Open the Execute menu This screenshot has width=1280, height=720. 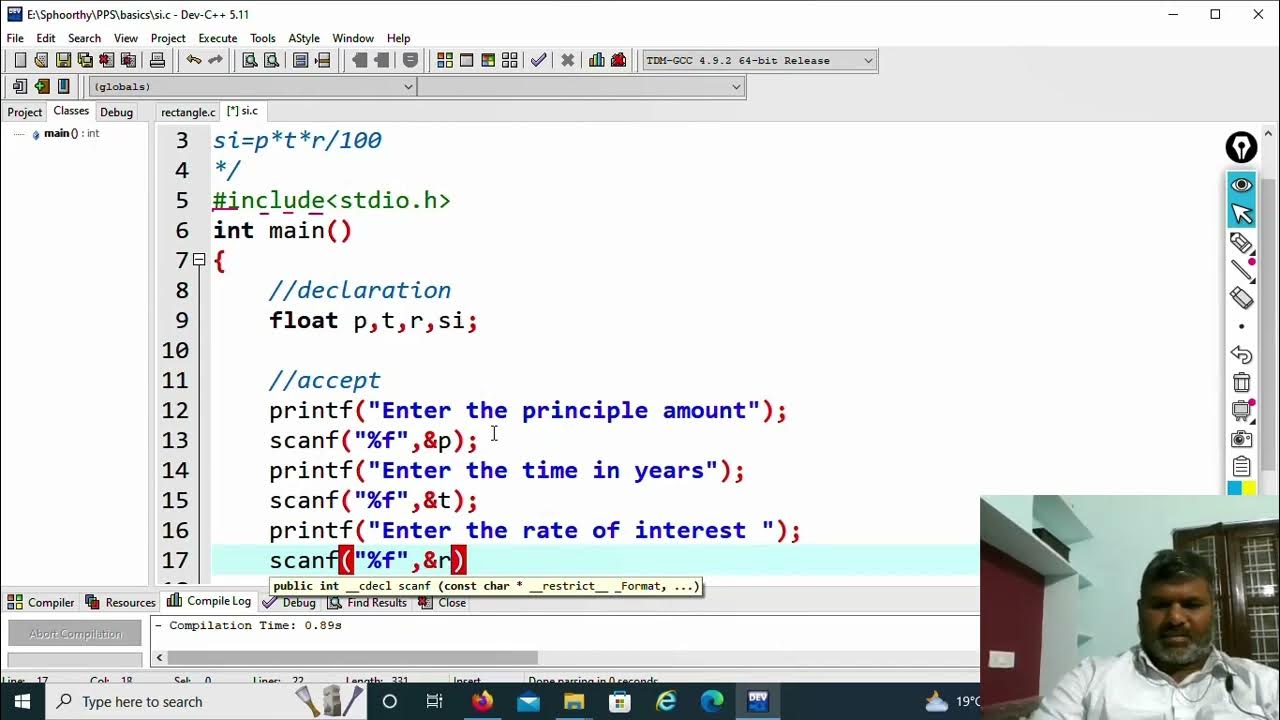(x=217, y=38)
